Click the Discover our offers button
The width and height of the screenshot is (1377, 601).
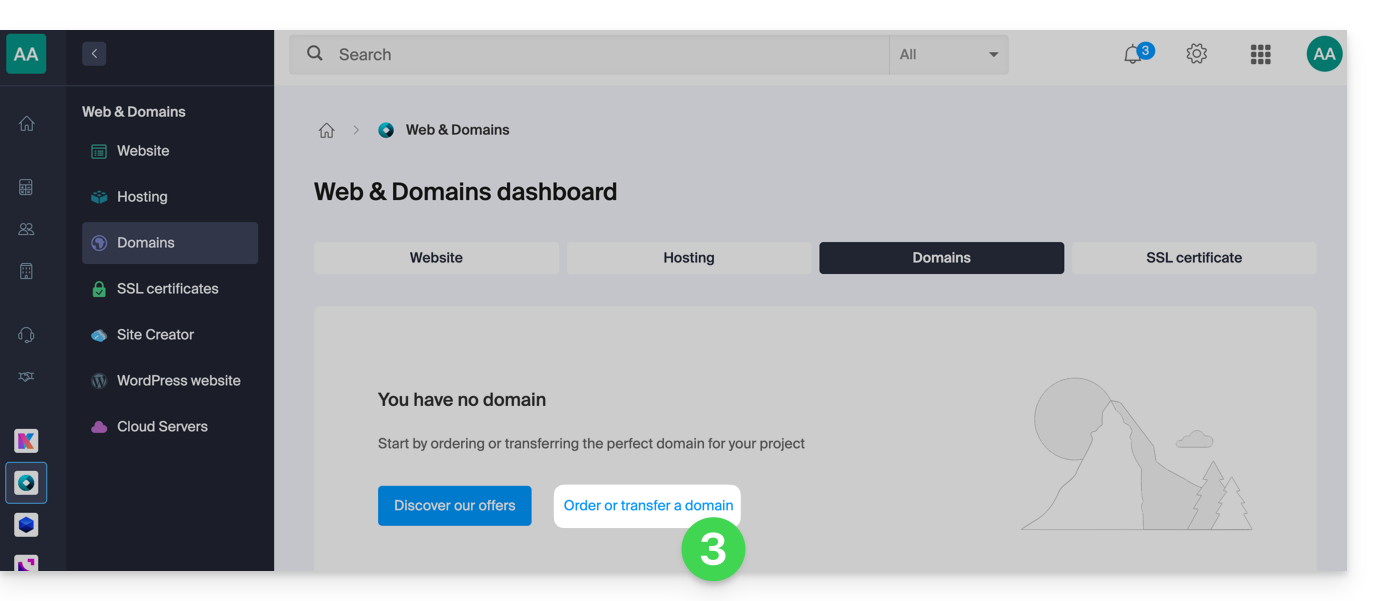[x=455, y=506]
